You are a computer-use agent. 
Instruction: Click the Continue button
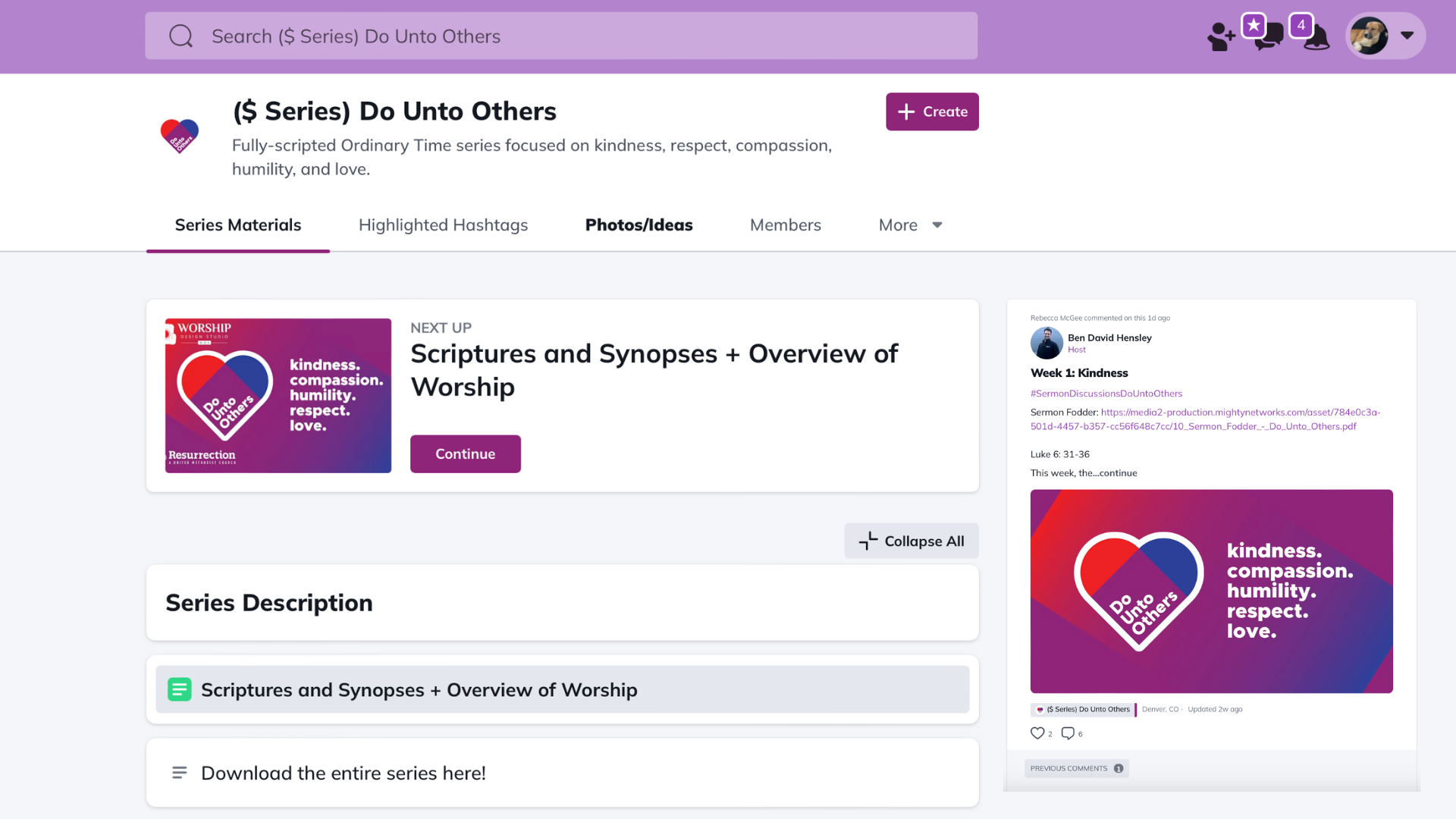(465, 453)
